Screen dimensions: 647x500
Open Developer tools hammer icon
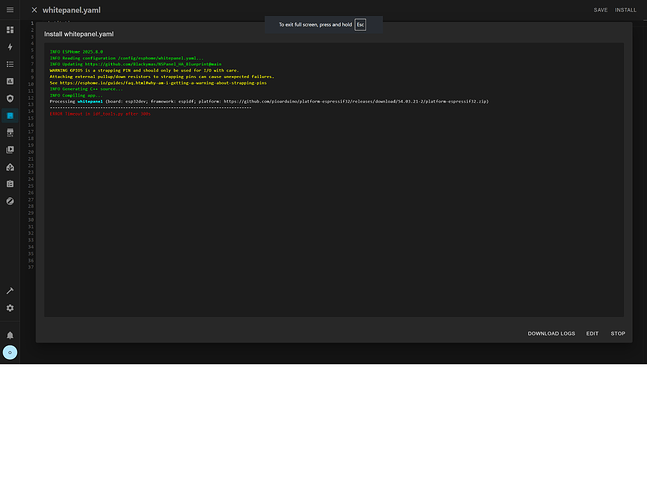[10, 291]
